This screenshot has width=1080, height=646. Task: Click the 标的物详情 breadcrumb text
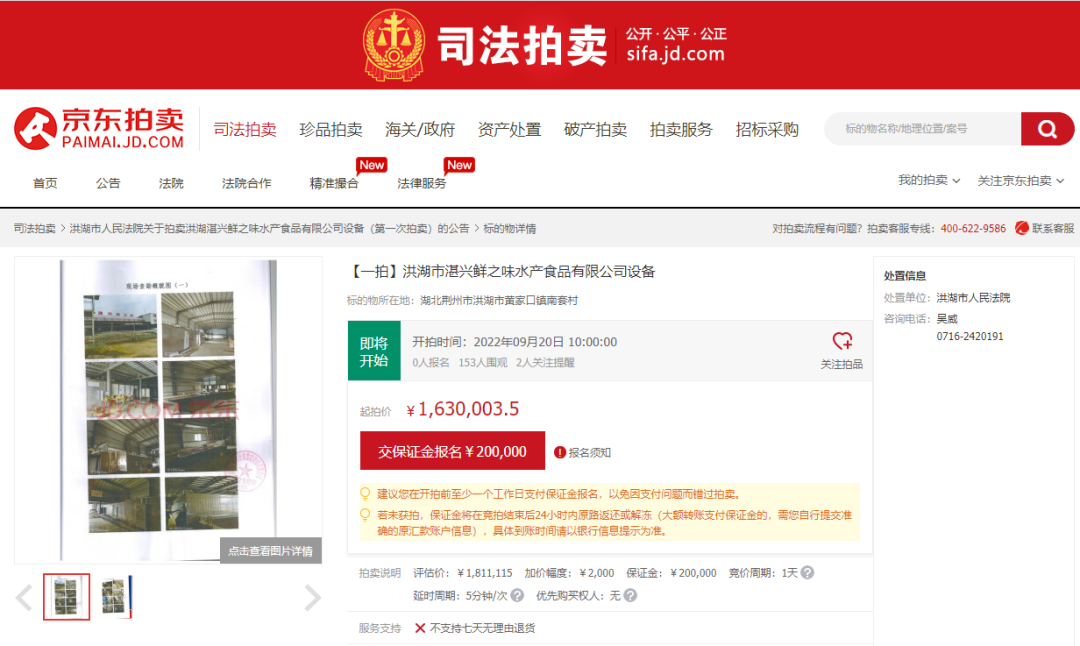[510, 228]
